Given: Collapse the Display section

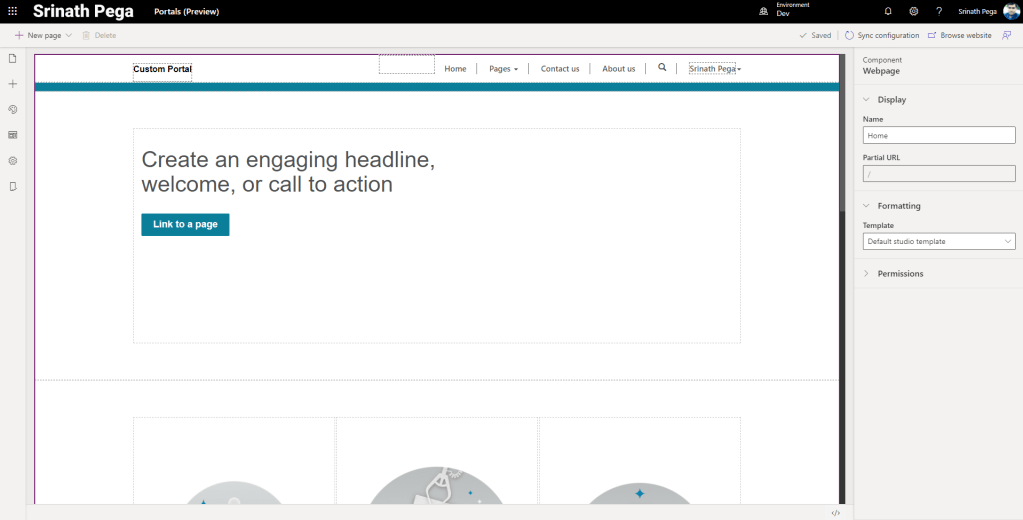Looking at the screenshot, I should (x=866, y=100).
